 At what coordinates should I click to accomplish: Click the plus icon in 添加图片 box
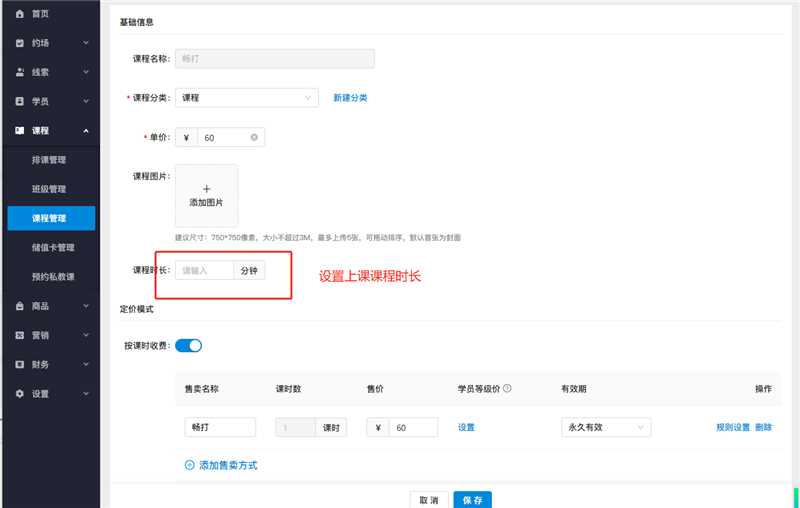click(206, 189)
